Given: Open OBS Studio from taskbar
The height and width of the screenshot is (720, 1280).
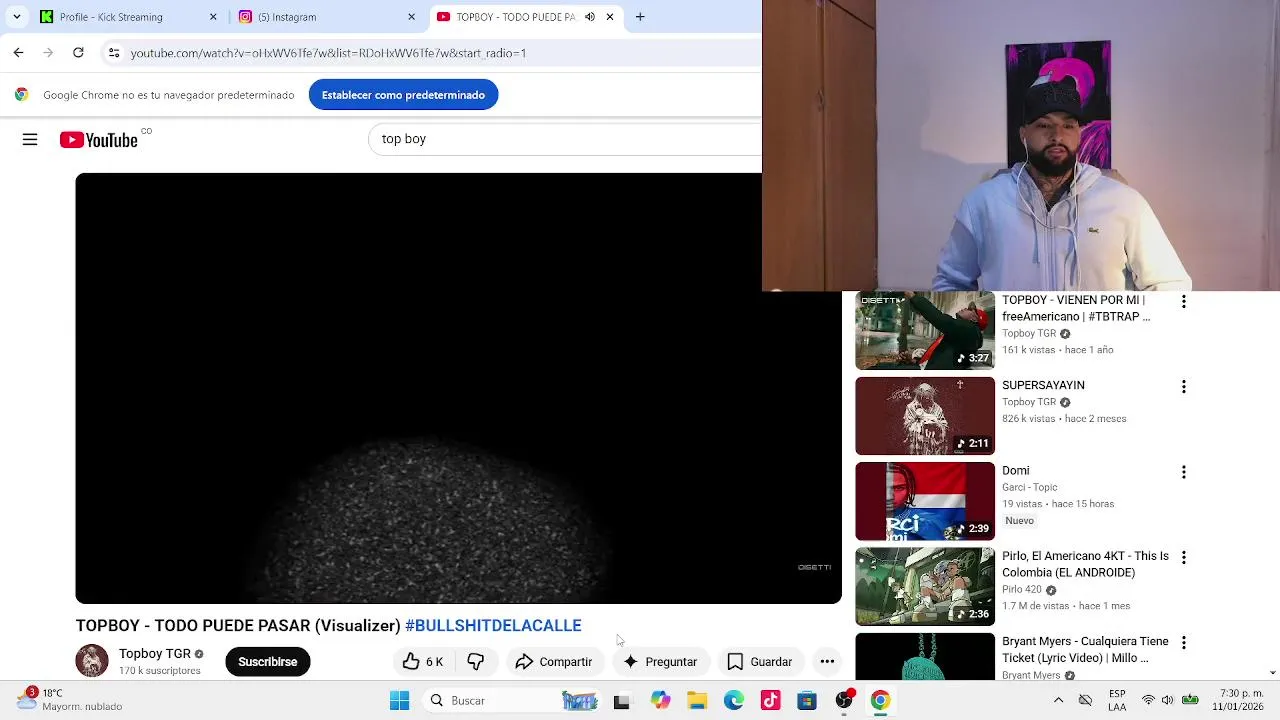Looking at the screenshot, I should pos(844,701).
